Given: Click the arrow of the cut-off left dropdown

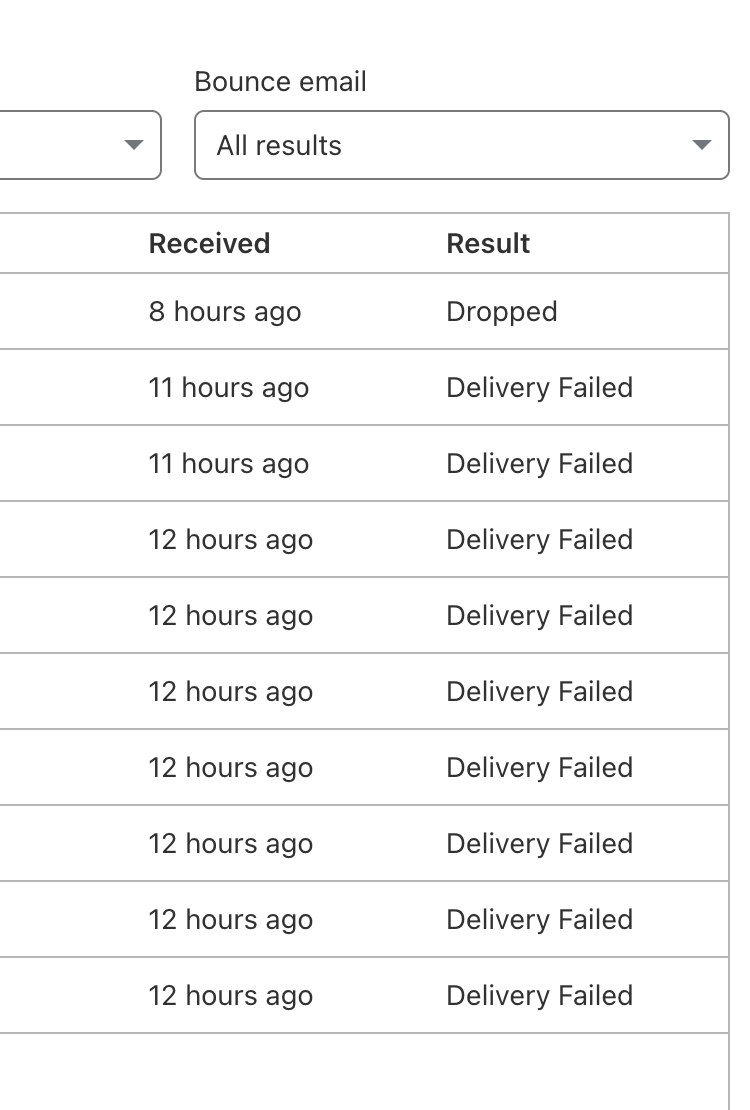Looking at the screenshot, I should pos(133,145).
